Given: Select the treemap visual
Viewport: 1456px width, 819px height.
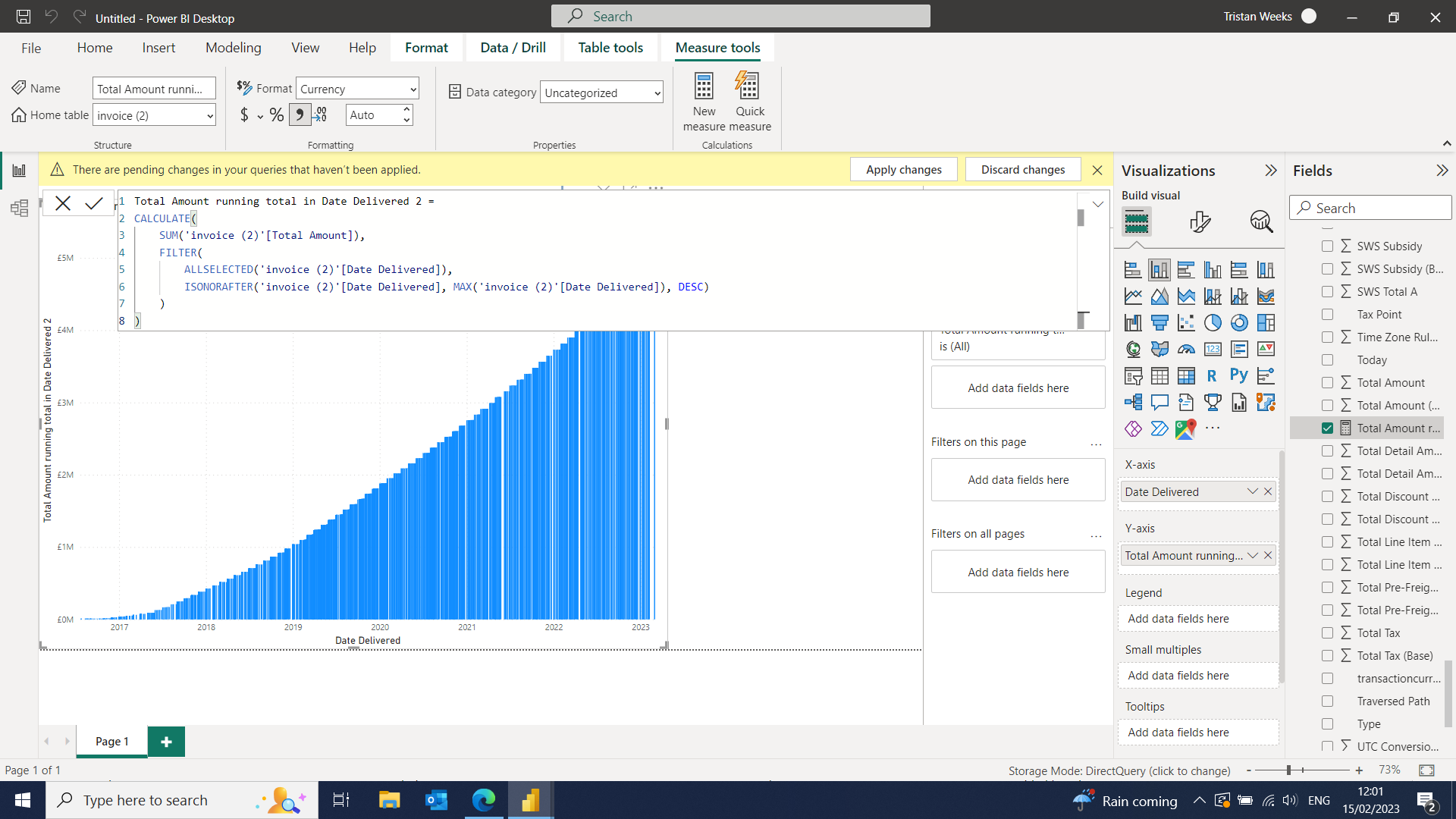Looking at the screenshot, I should pyautogui.click(x=1266, y=323).
